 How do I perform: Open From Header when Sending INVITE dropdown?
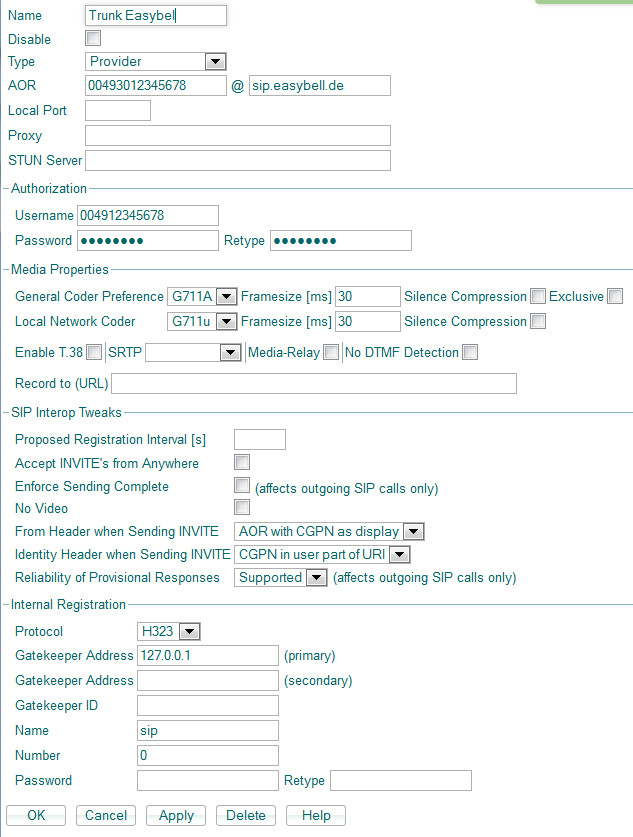pyautogui.click(x=330, y=531)
